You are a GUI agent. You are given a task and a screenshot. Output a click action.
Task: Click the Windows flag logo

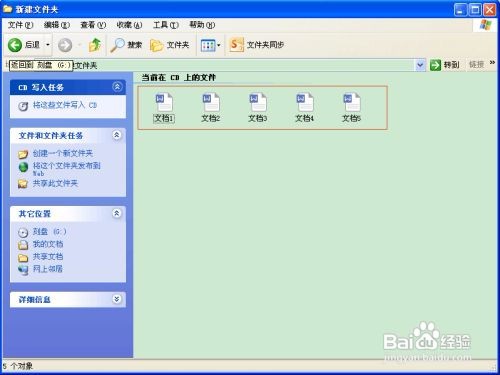pyautogui.click(x=485, y=25)
